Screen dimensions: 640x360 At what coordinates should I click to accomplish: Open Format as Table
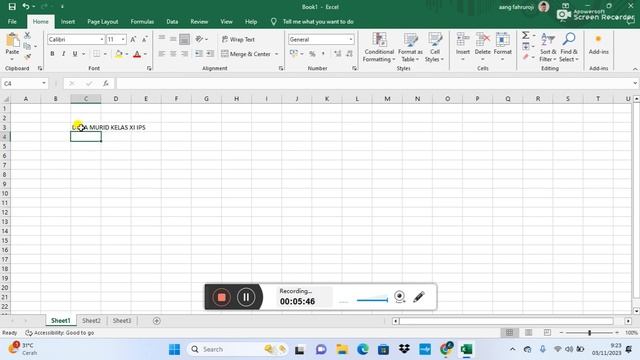tap(410, 47)
